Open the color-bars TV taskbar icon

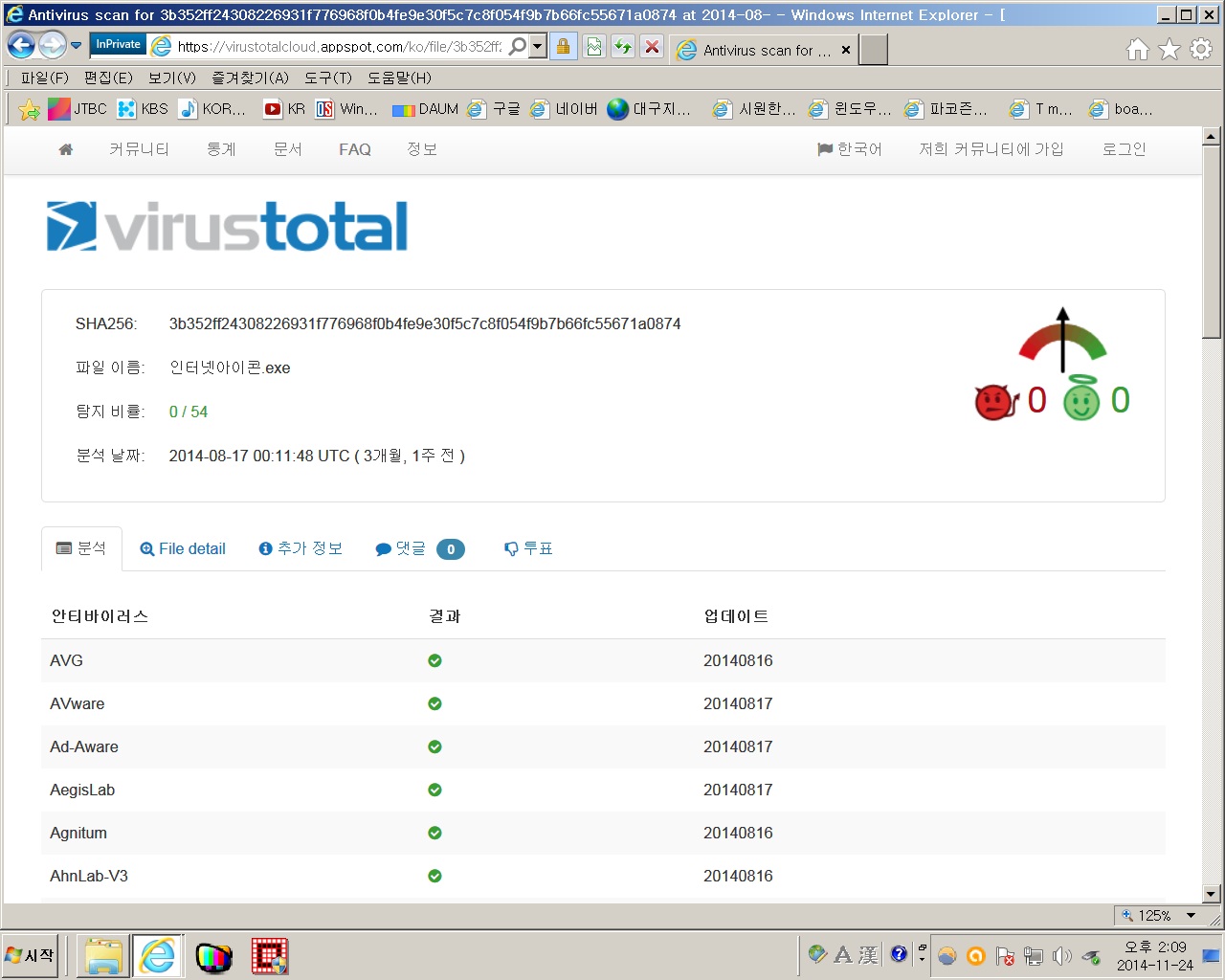(x=213, y=956)
